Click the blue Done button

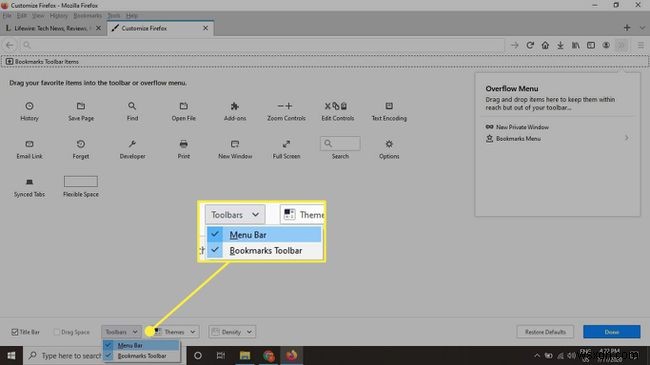click(x=611, y=332)
